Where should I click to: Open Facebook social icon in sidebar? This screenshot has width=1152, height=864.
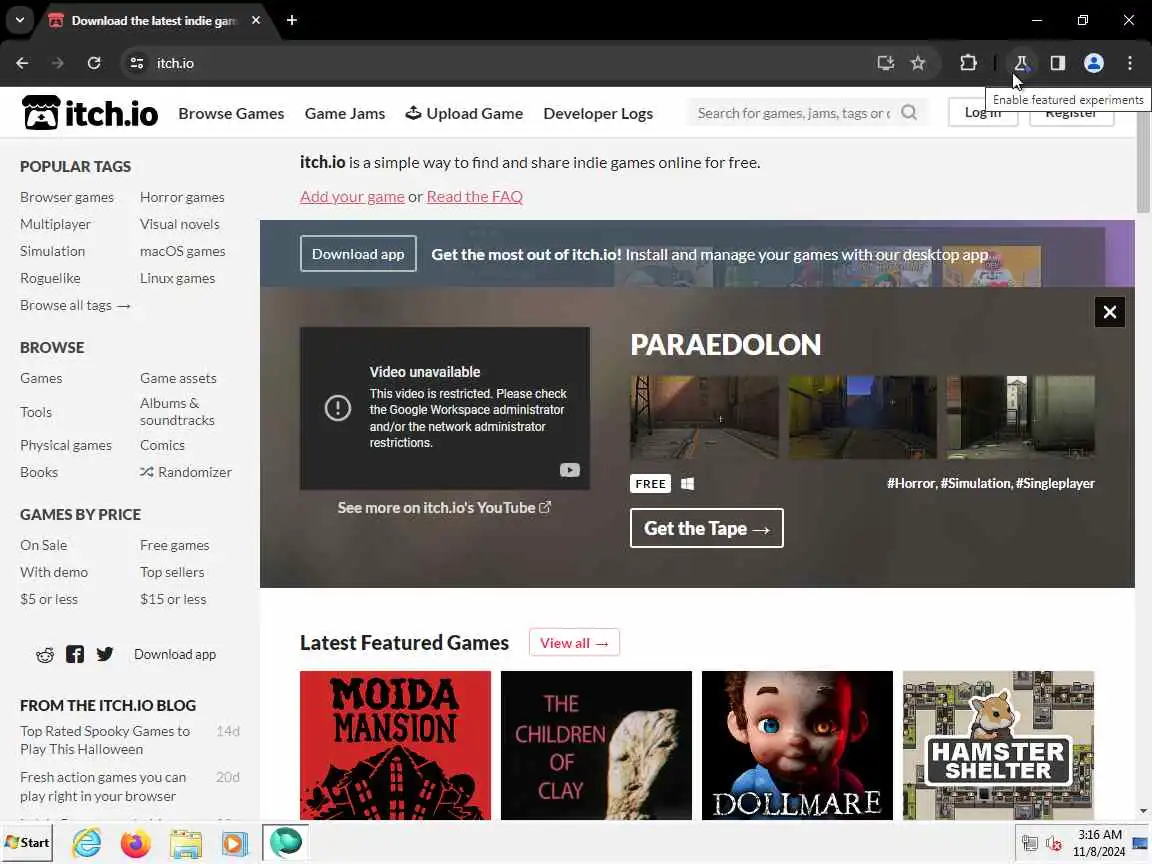point(75,654)
